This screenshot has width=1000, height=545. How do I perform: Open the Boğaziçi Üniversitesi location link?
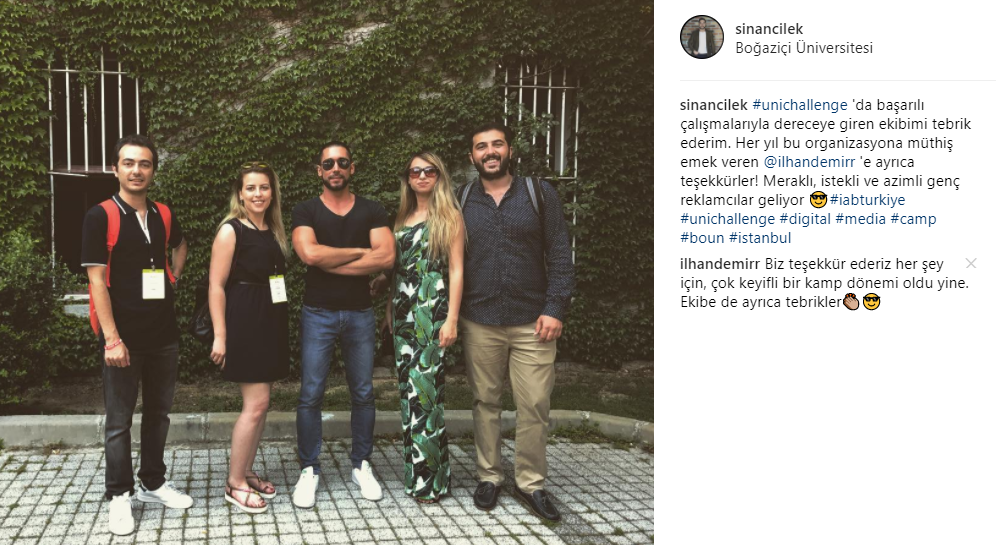pos(804,48)
